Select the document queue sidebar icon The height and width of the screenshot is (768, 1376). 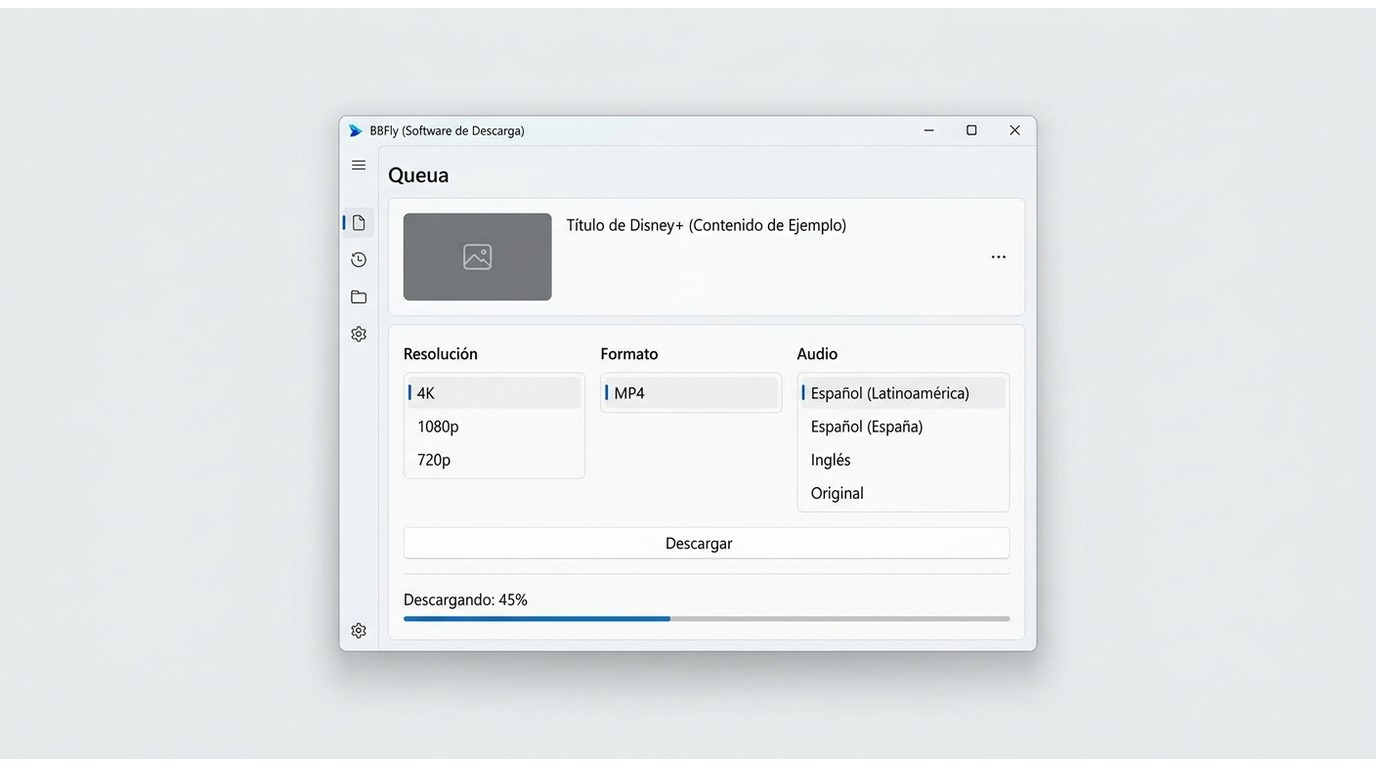click(358, 222)
